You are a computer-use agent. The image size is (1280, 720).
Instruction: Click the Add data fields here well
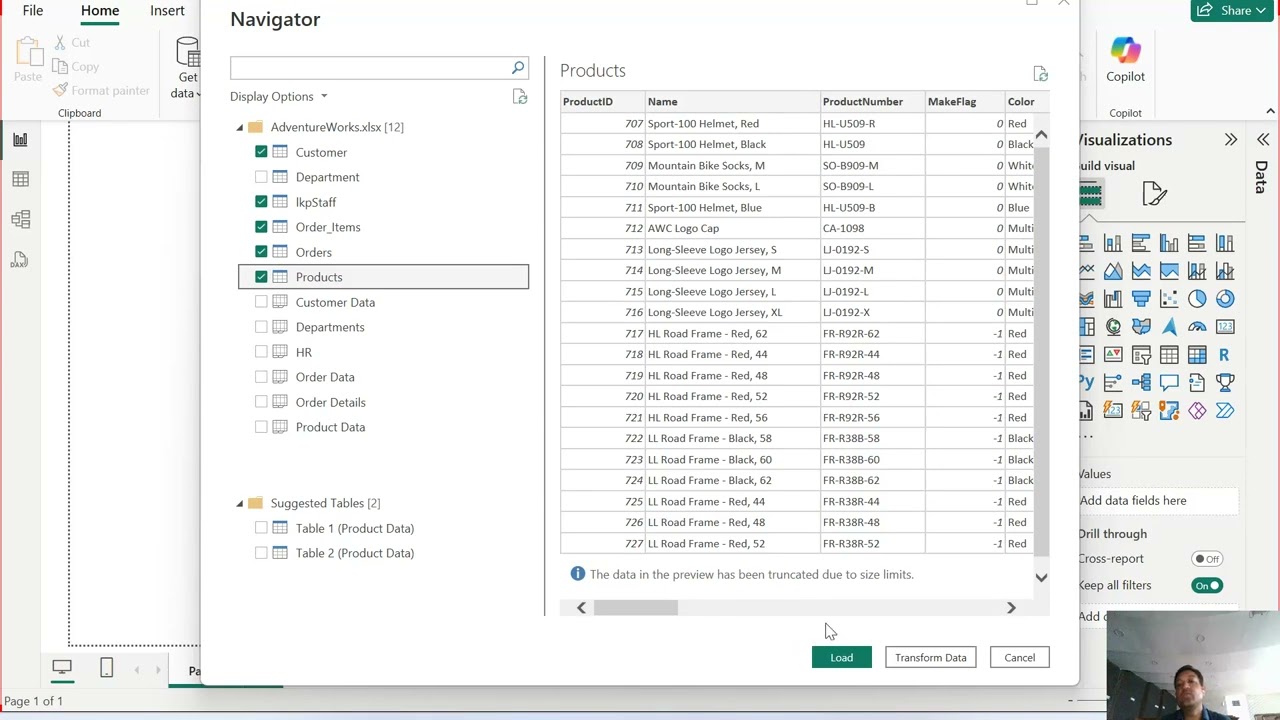(x=1158, y=500)
